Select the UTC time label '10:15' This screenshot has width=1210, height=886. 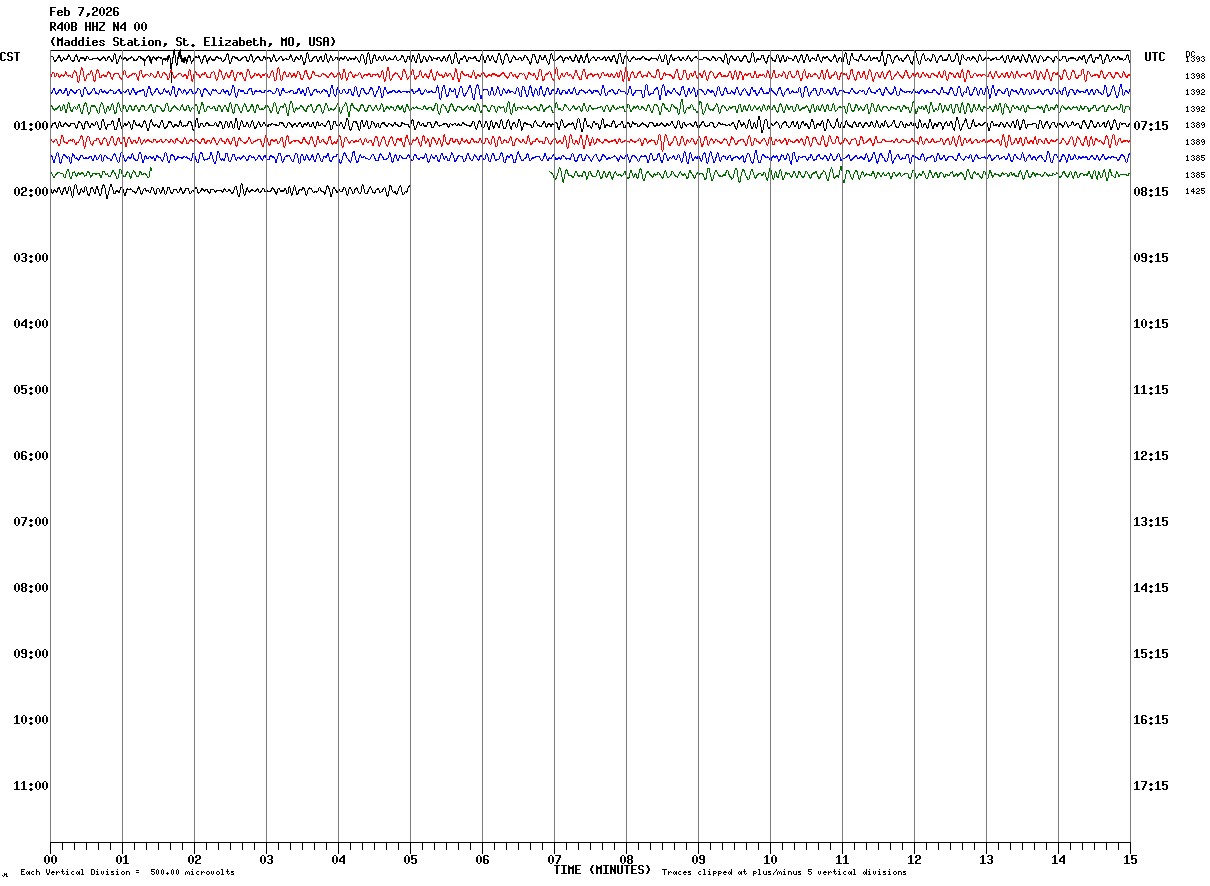click(x=1151, y=324)
